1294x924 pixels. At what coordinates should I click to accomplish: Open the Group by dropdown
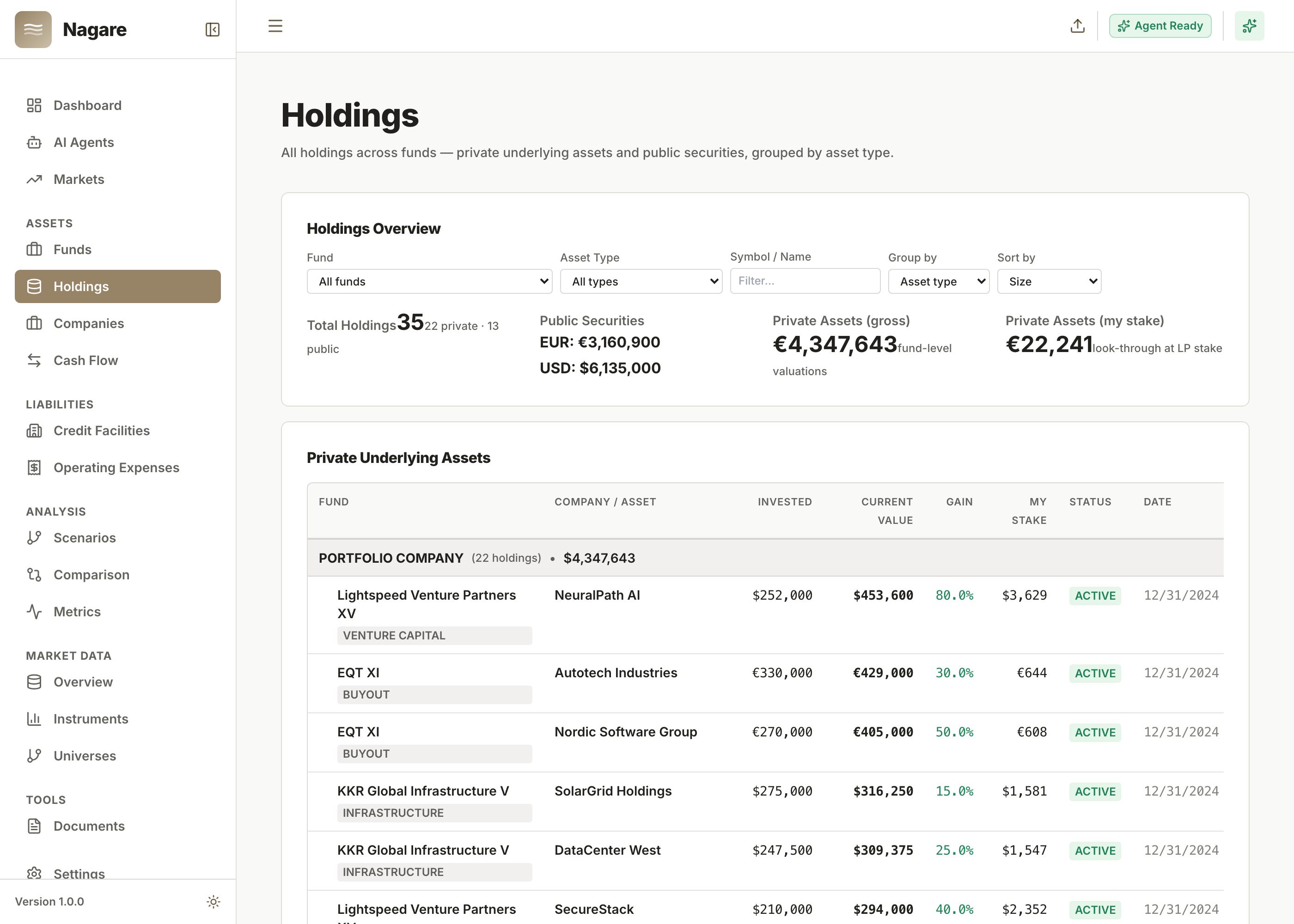938,282
